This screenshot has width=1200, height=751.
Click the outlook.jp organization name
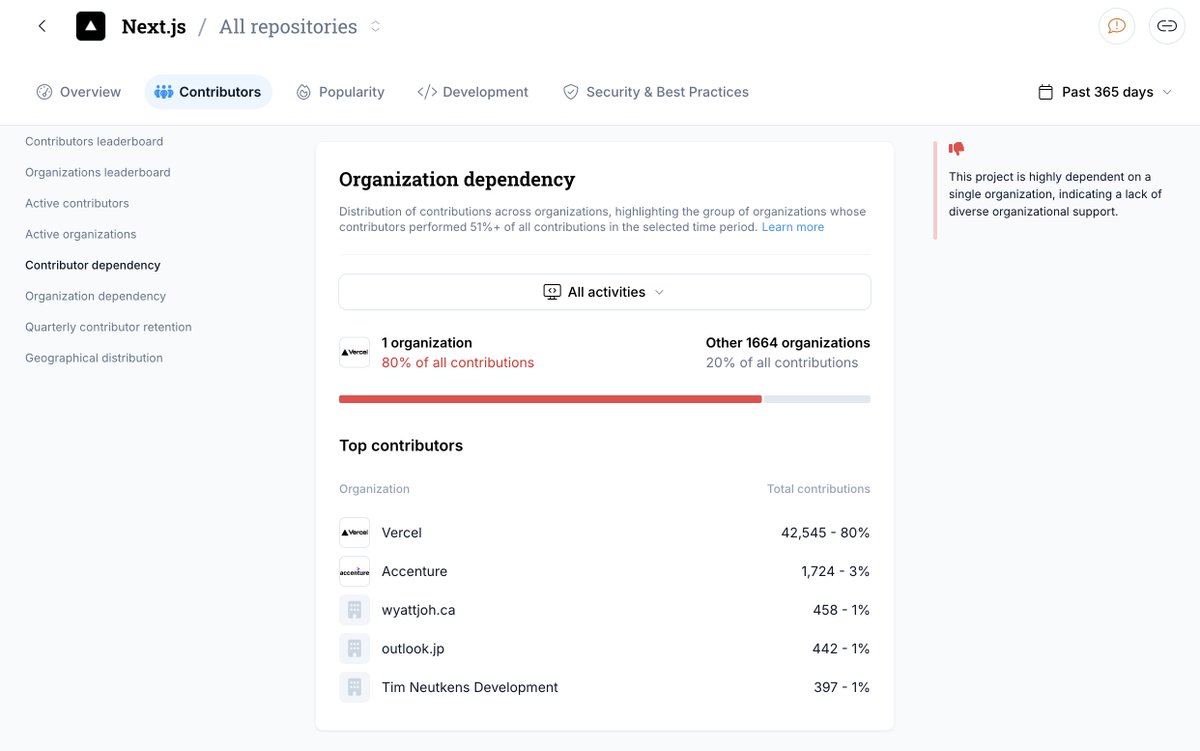coord(413,649)
